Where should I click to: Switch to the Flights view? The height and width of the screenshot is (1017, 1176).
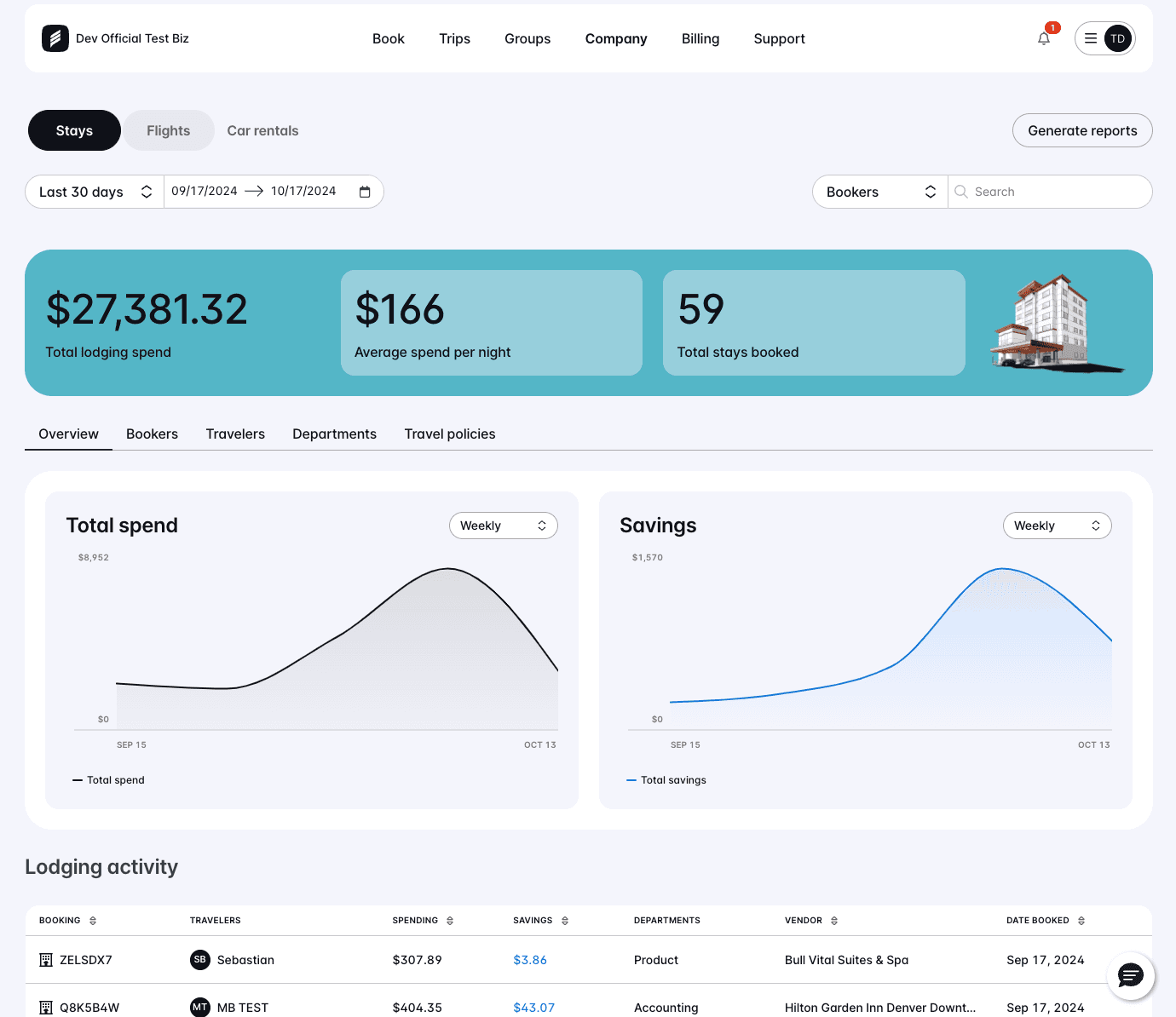(x=168, y=130)
